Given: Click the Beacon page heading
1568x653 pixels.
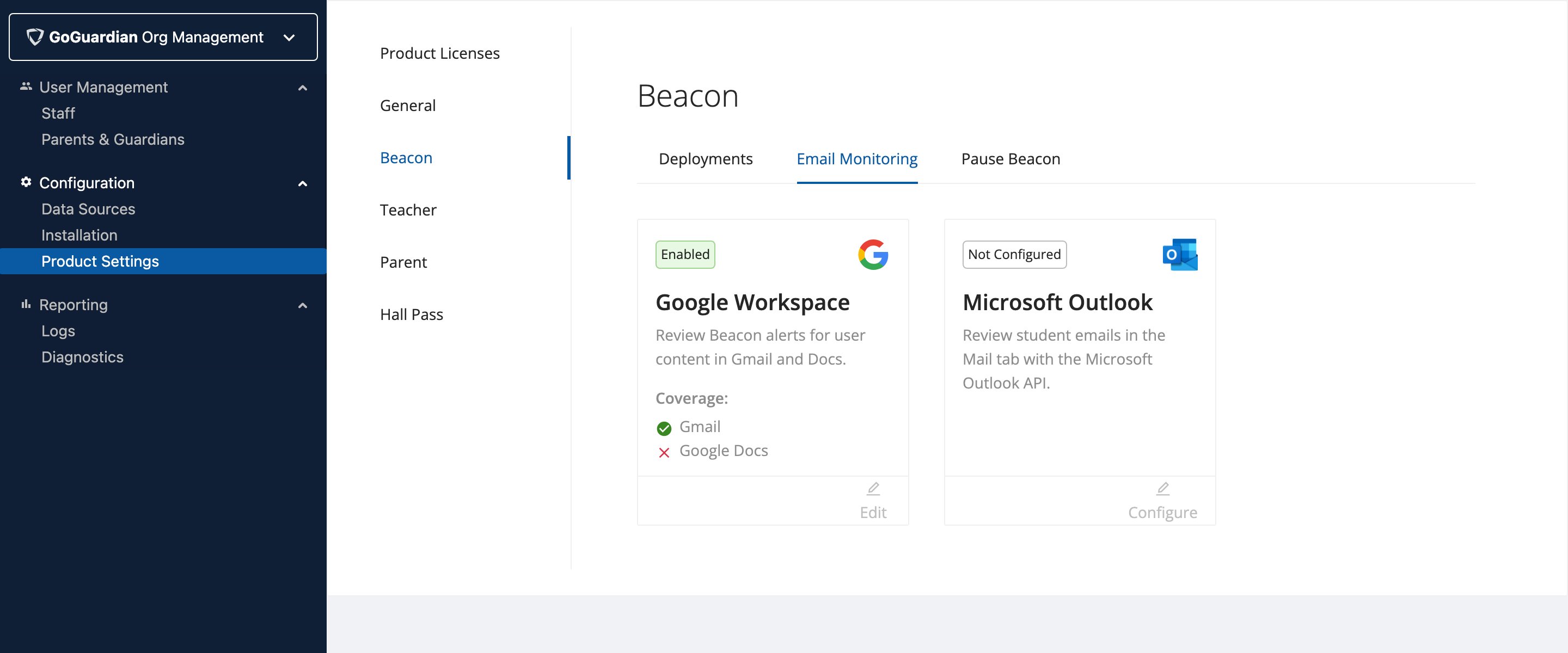Looking at the screenshot, I should tap(688, 96).
